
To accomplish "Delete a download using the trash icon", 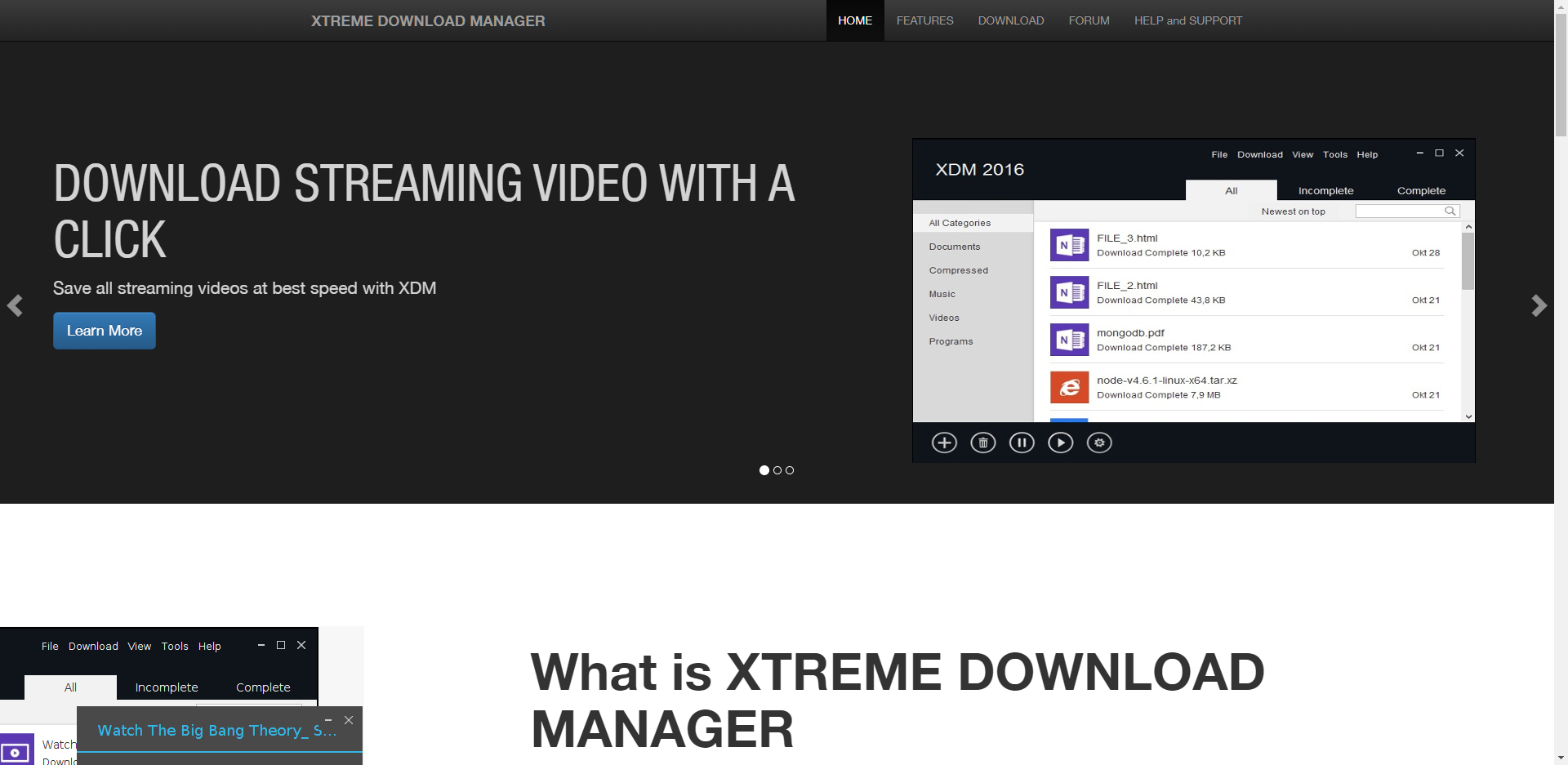I will point(983,442).
